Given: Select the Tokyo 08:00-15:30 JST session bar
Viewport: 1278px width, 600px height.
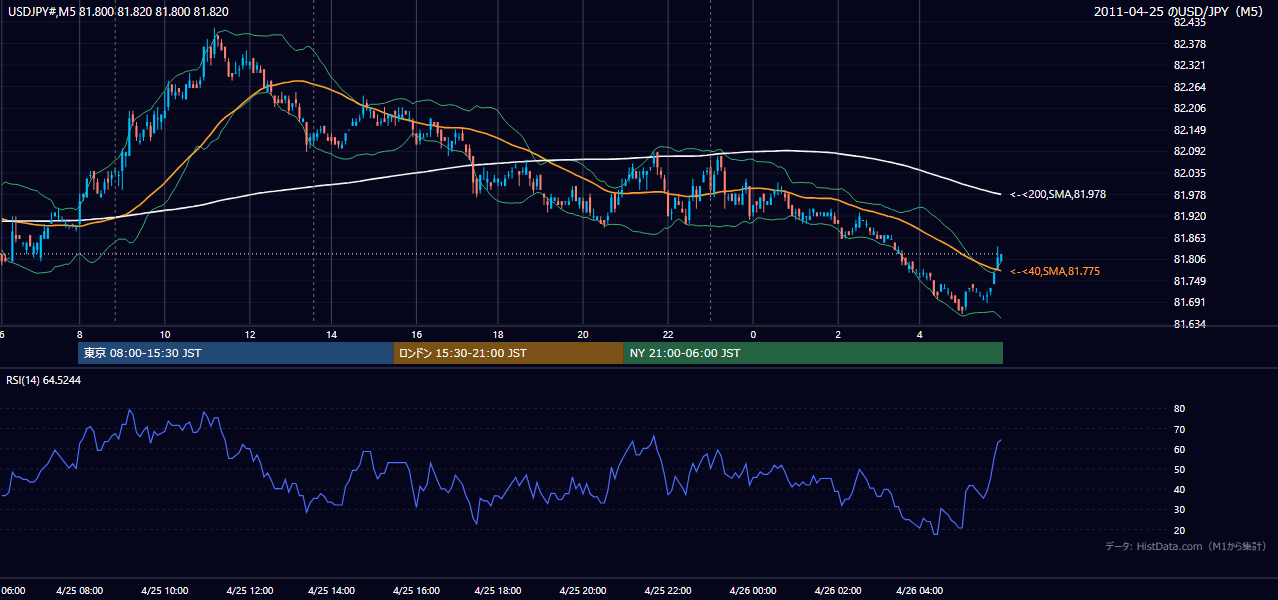Looking at the screenshot, I should click(x=236, y=353).
